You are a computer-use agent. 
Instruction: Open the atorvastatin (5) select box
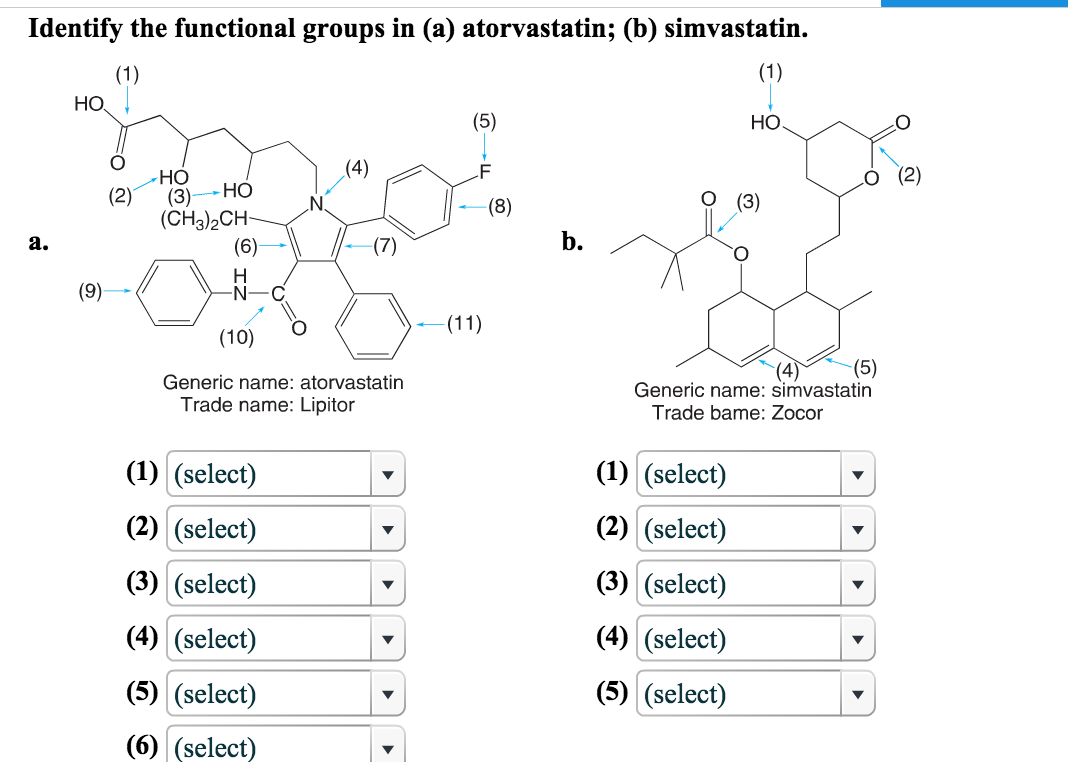click(x=285, y=693)
